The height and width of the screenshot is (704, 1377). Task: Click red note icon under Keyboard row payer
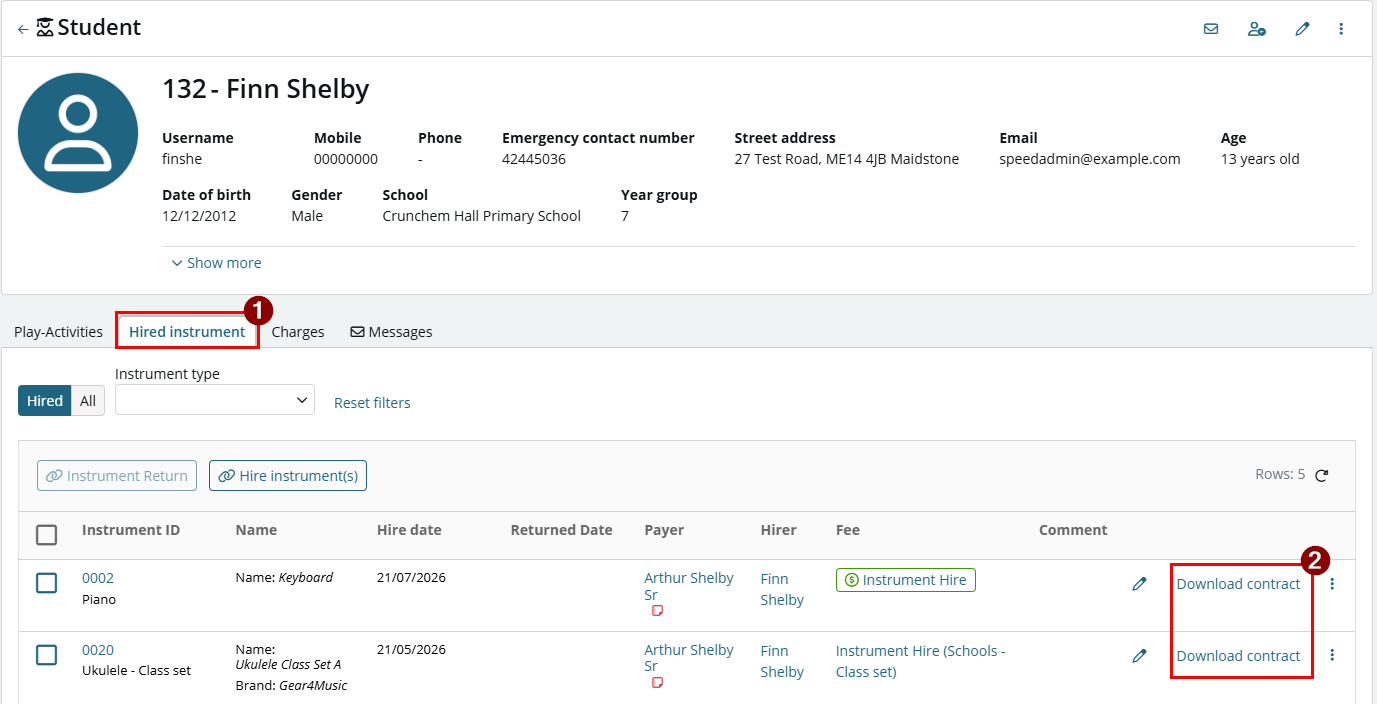click(658, 611)
